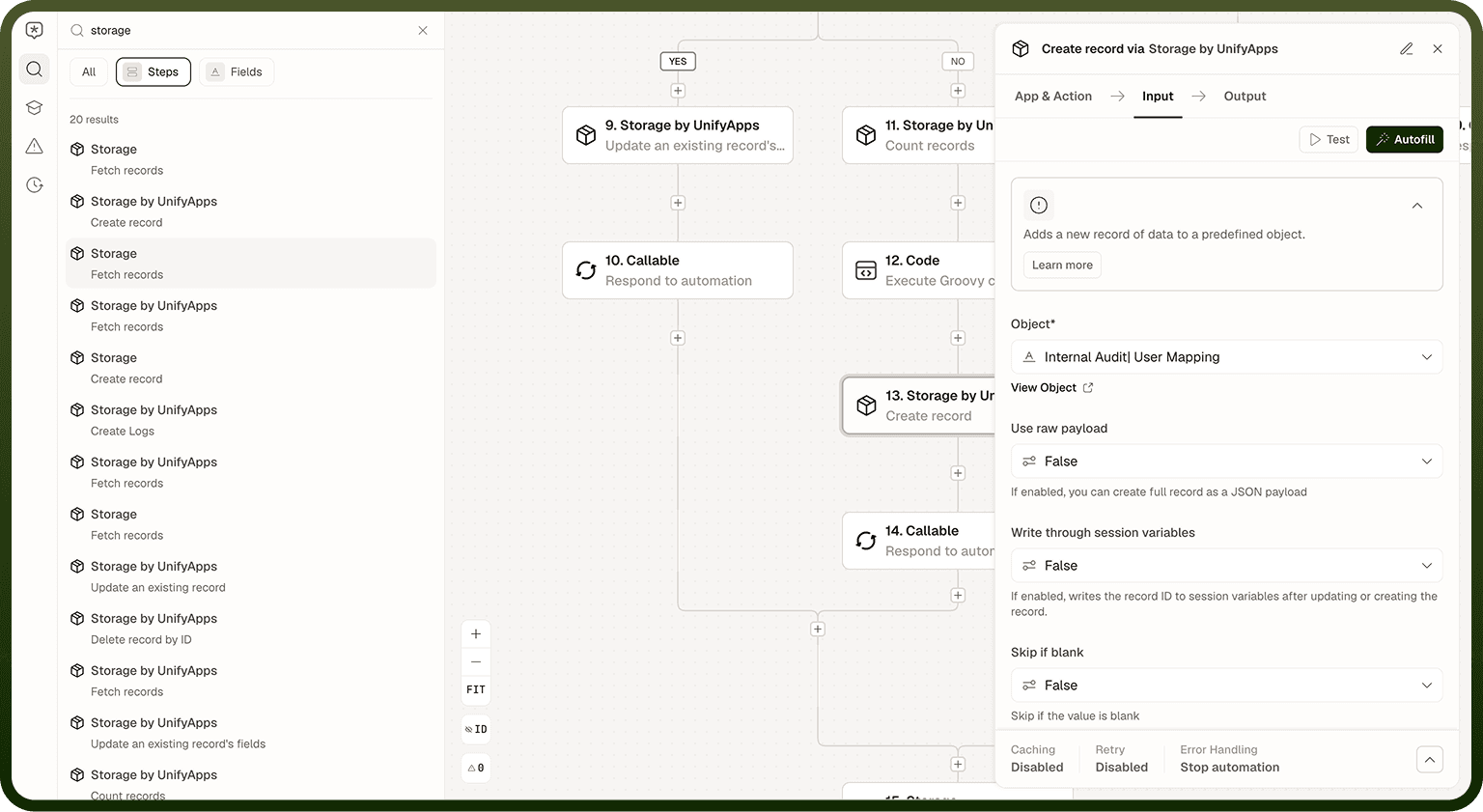
Task: Open the history clock sidebar icon
Action: pyautogui.click(x=35, y=184)
